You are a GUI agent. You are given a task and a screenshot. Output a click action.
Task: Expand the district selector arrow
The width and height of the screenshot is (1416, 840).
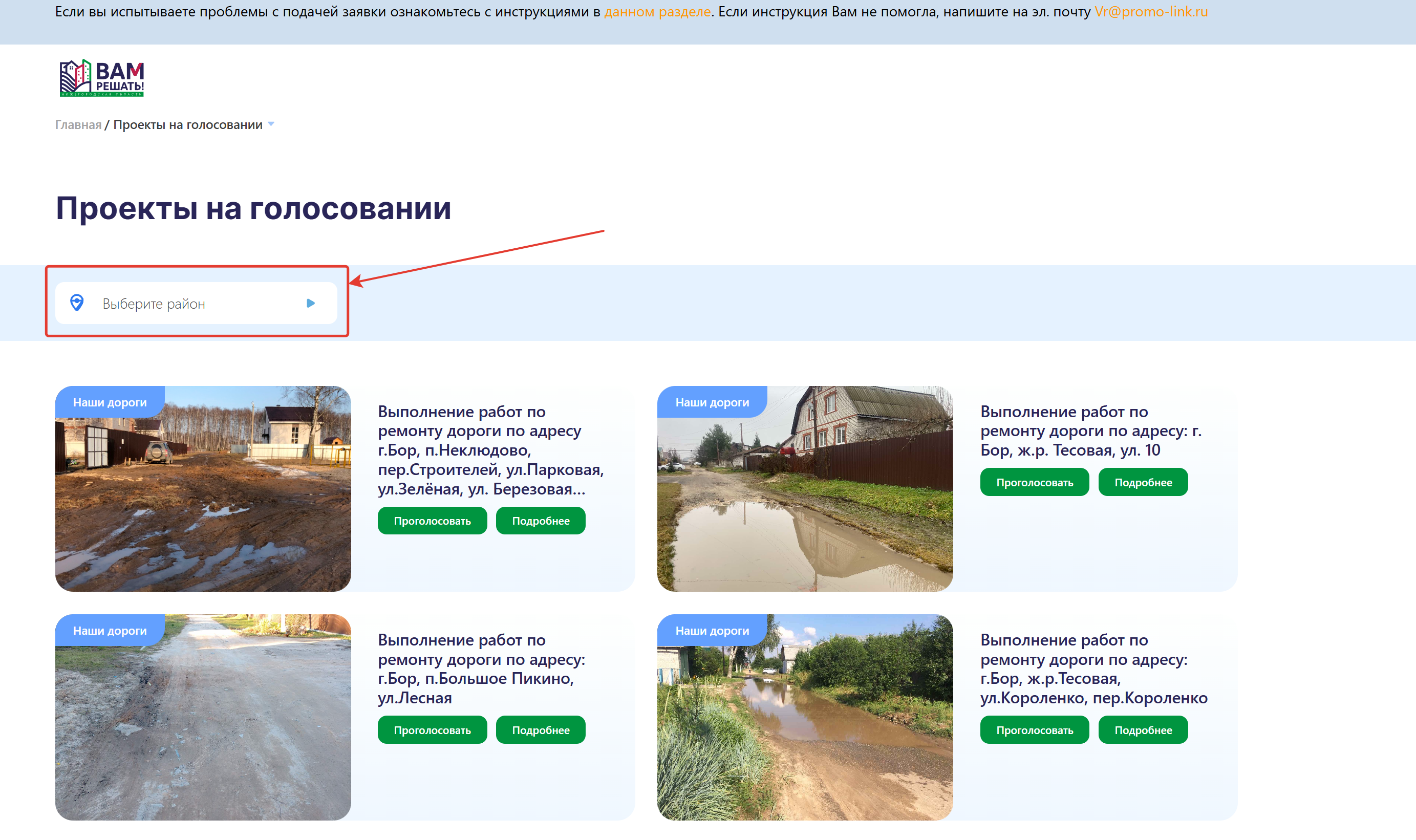click(x=310, y=304)
